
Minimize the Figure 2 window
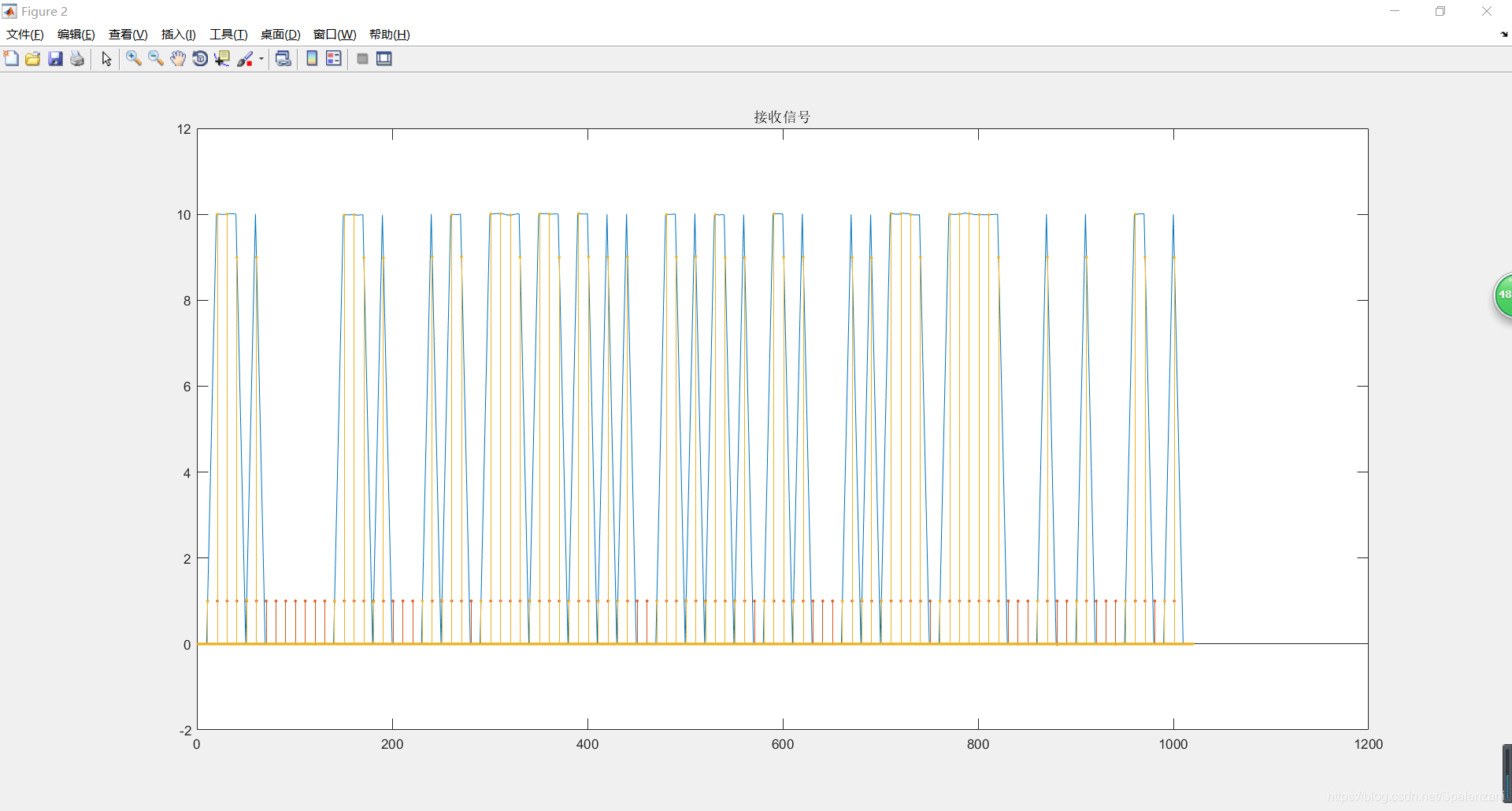[1395, 11]
